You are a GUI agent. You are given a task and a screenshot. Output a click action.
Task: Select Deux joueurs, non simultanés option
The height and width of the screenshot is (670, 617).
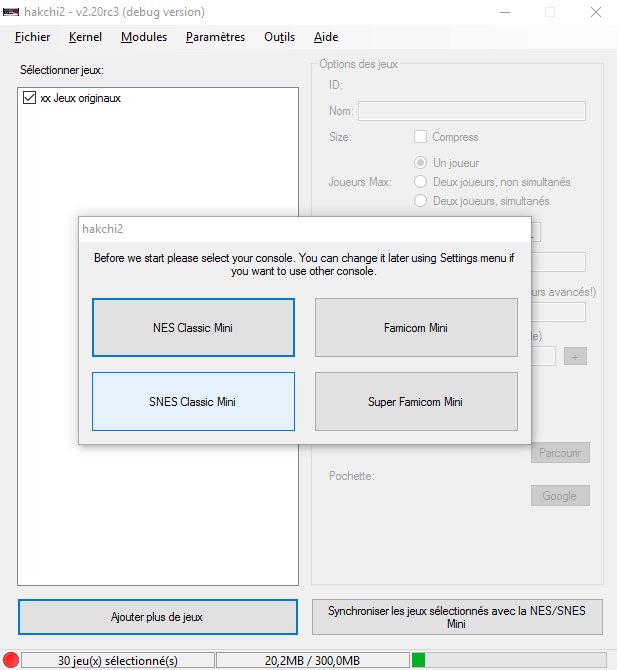(x=421, y=182)
